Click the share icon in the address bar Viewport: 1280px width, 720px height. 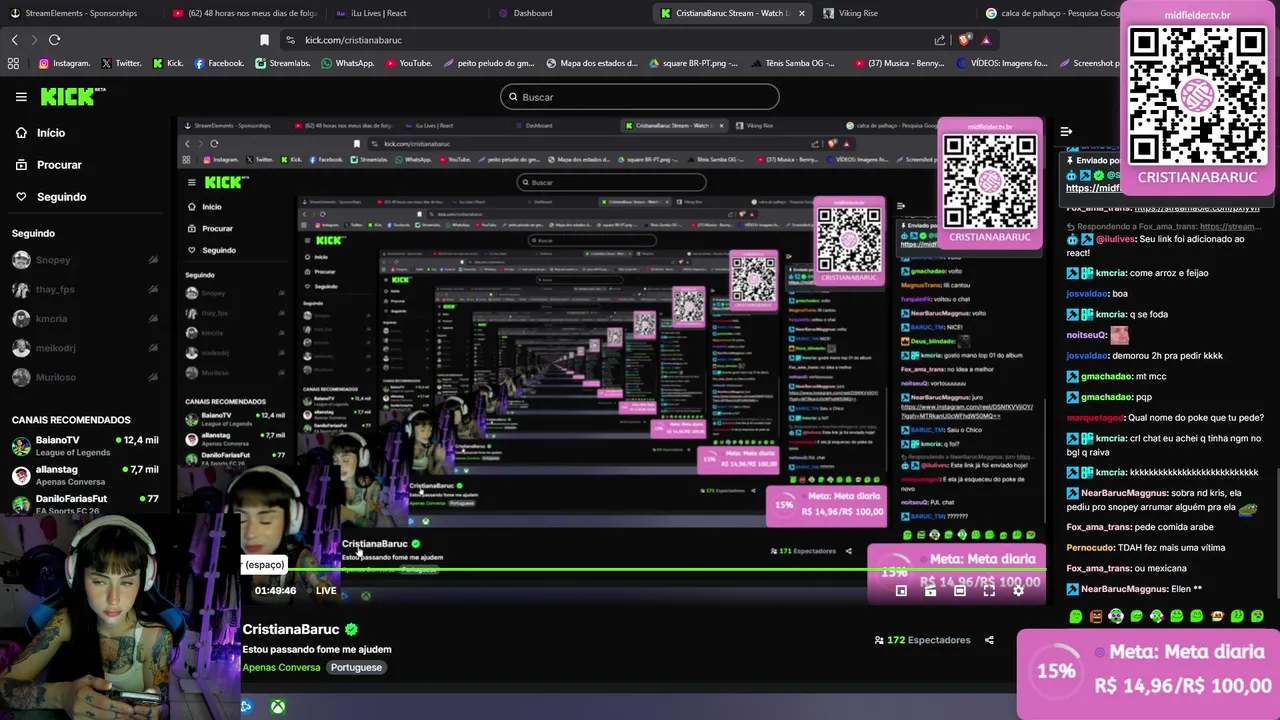tap(940, 40)
